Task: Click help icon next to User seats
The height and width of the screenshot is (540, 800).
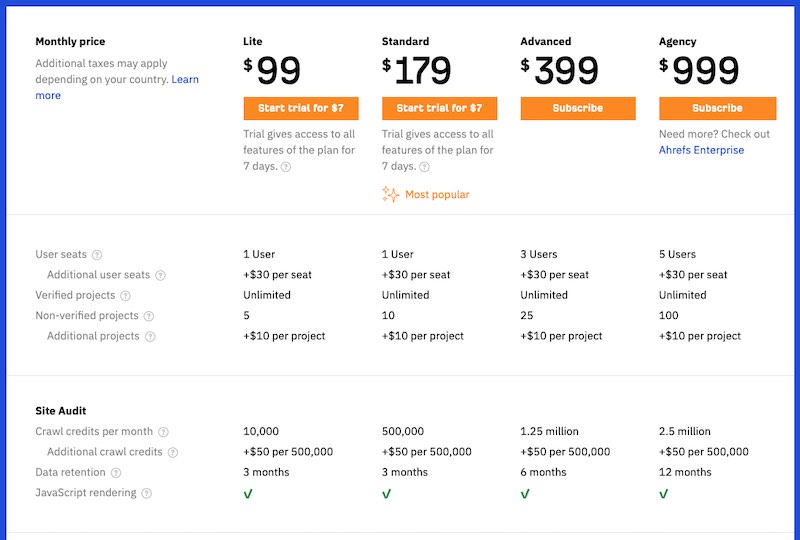Action: 97,255
